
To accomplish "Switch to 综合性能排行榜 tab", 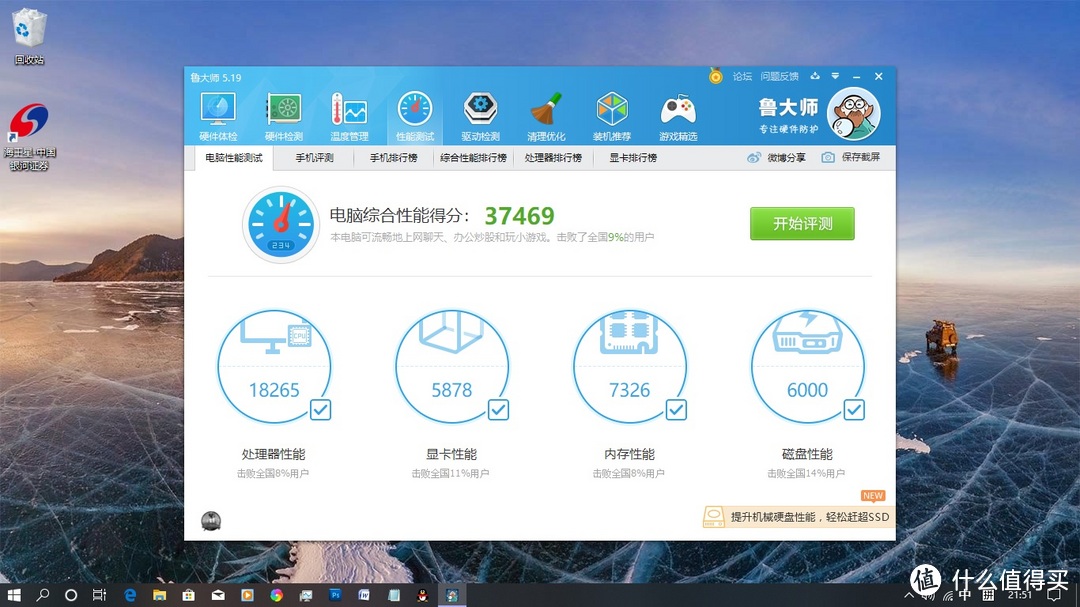I will [x=473, y=158].
